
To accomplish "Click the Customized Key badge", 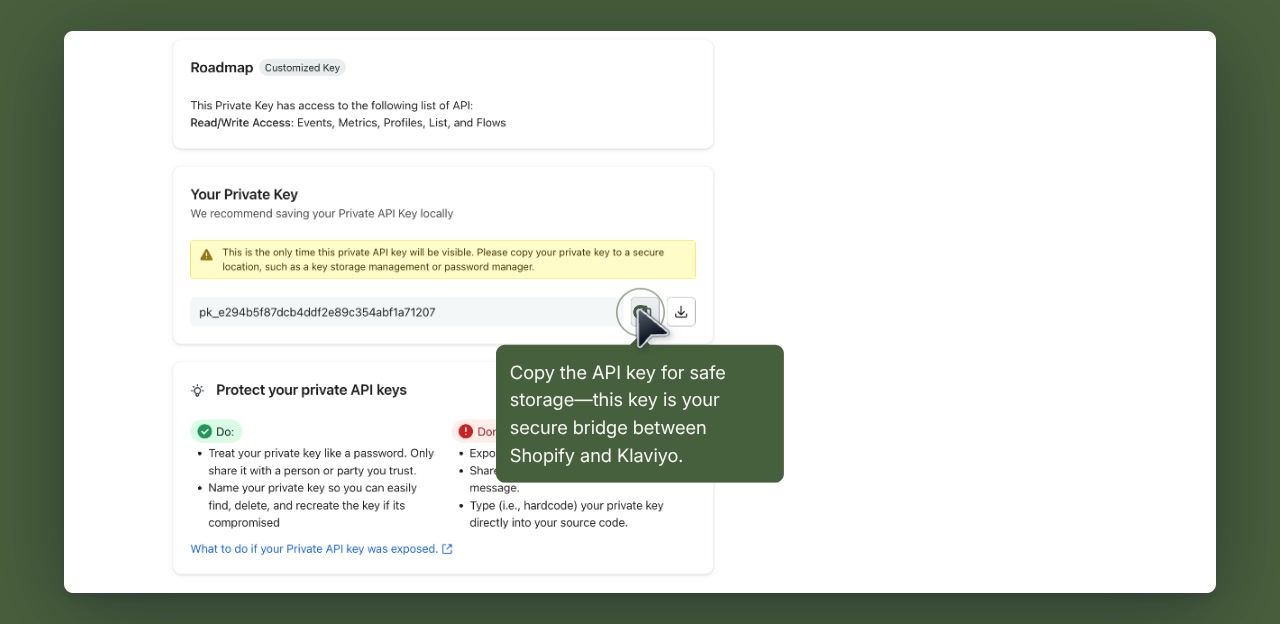I will point(302,67).
